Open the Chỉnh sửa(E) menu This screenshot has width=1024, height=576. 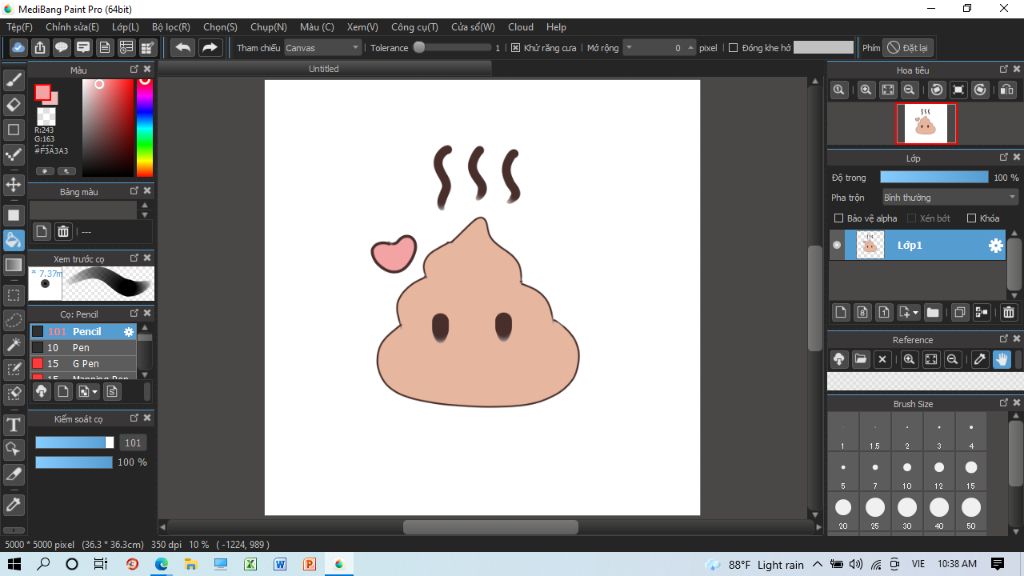[x=72, y=27]
